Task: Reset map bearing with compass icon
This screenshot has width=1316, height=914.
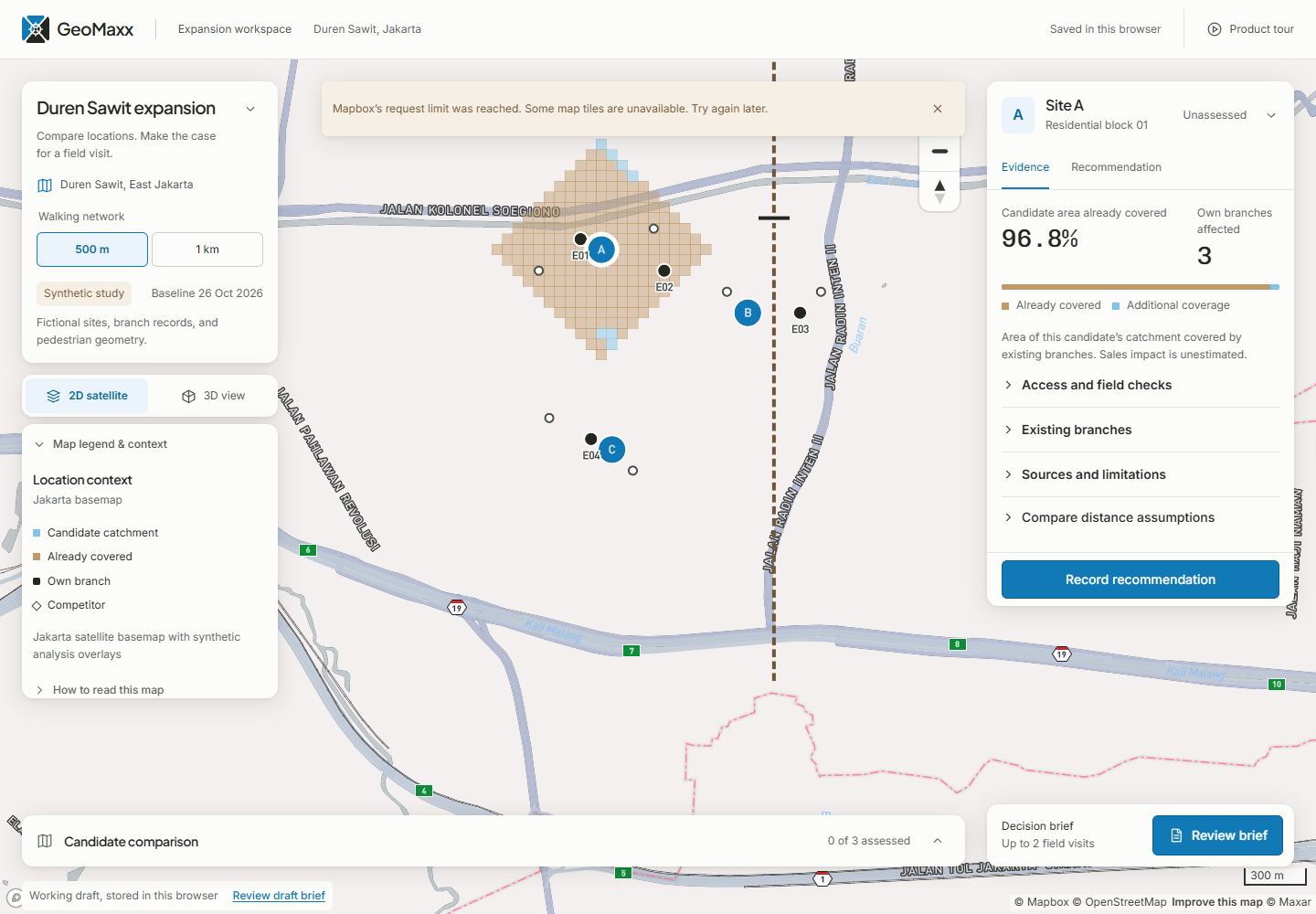Action: coord(939,191)
